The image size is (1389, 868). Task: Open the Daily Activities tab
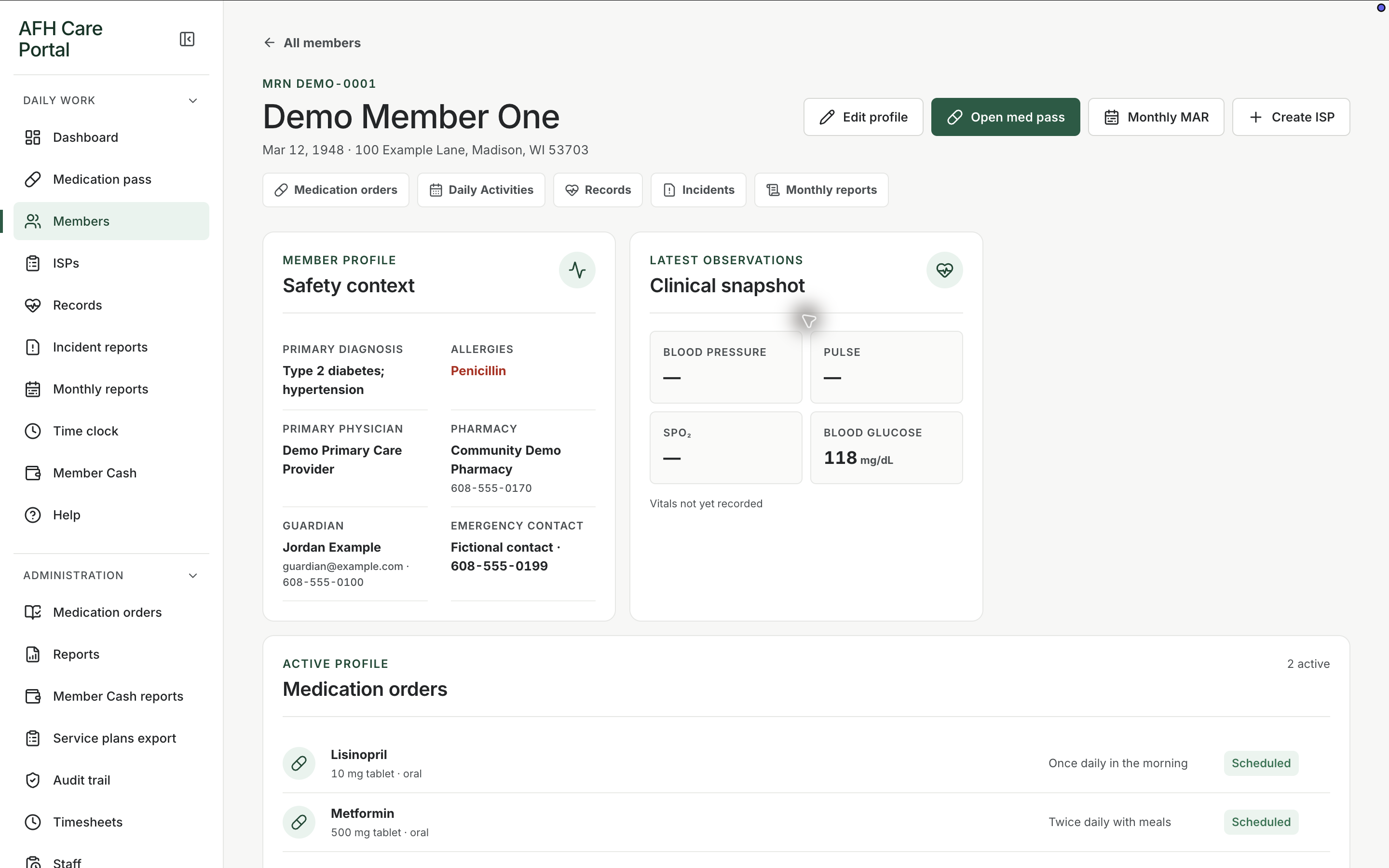click(x=481, y=190)
